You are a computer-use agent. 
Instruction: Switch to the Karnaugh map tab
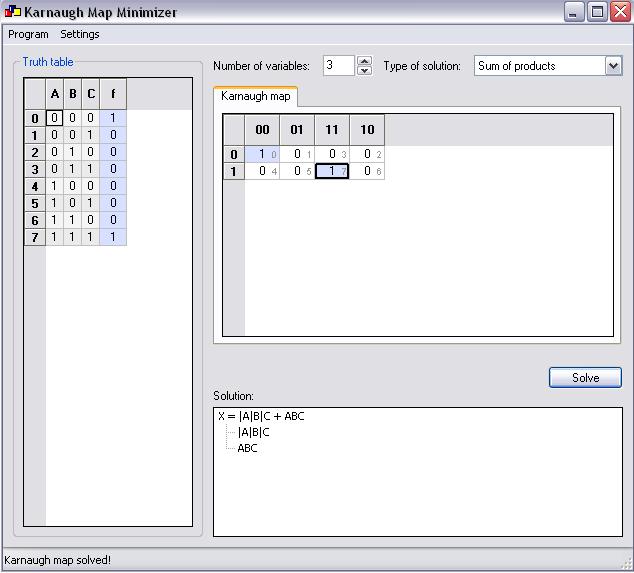pos(256,96)
